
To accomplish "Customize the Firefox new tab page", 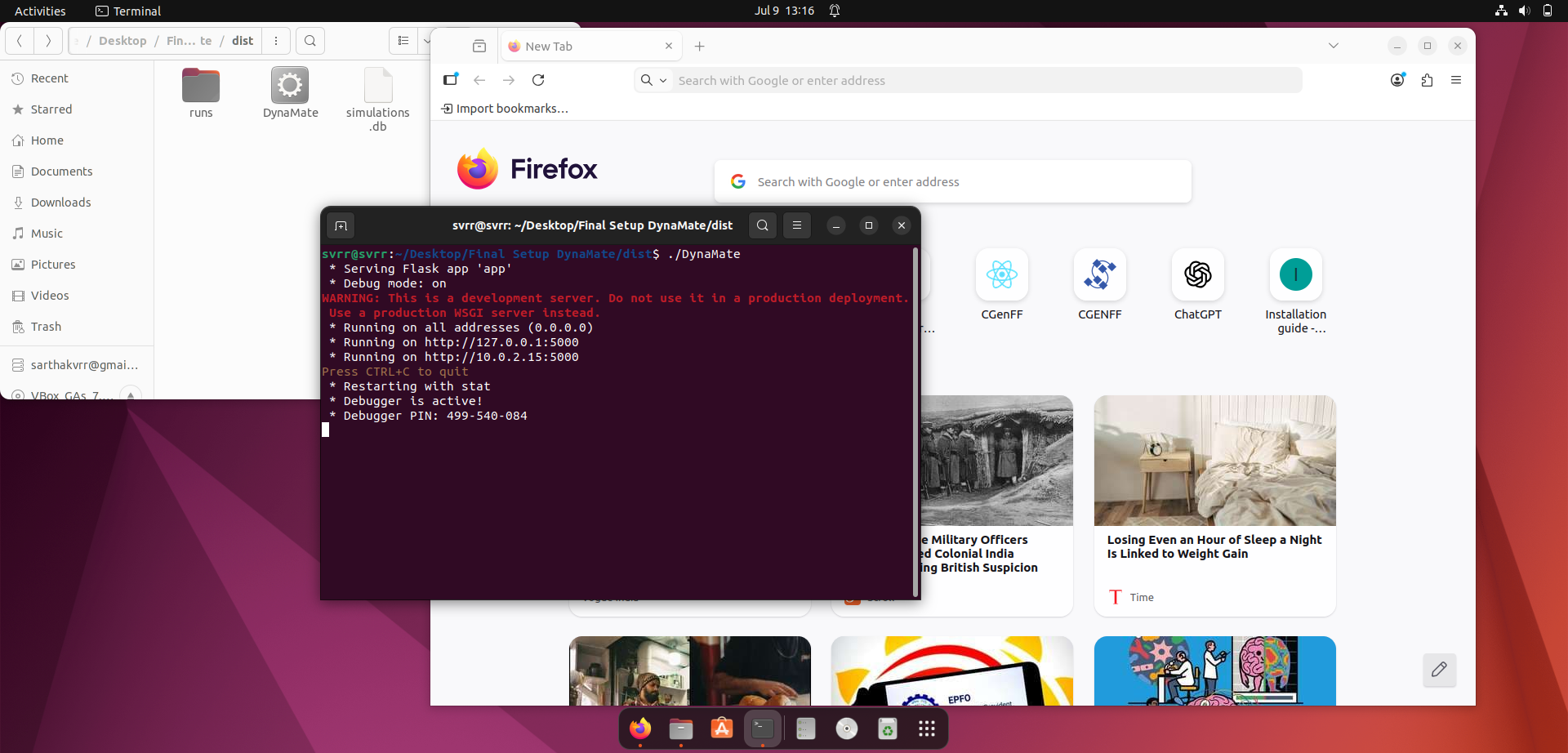I will click(x=1439, y=670).
